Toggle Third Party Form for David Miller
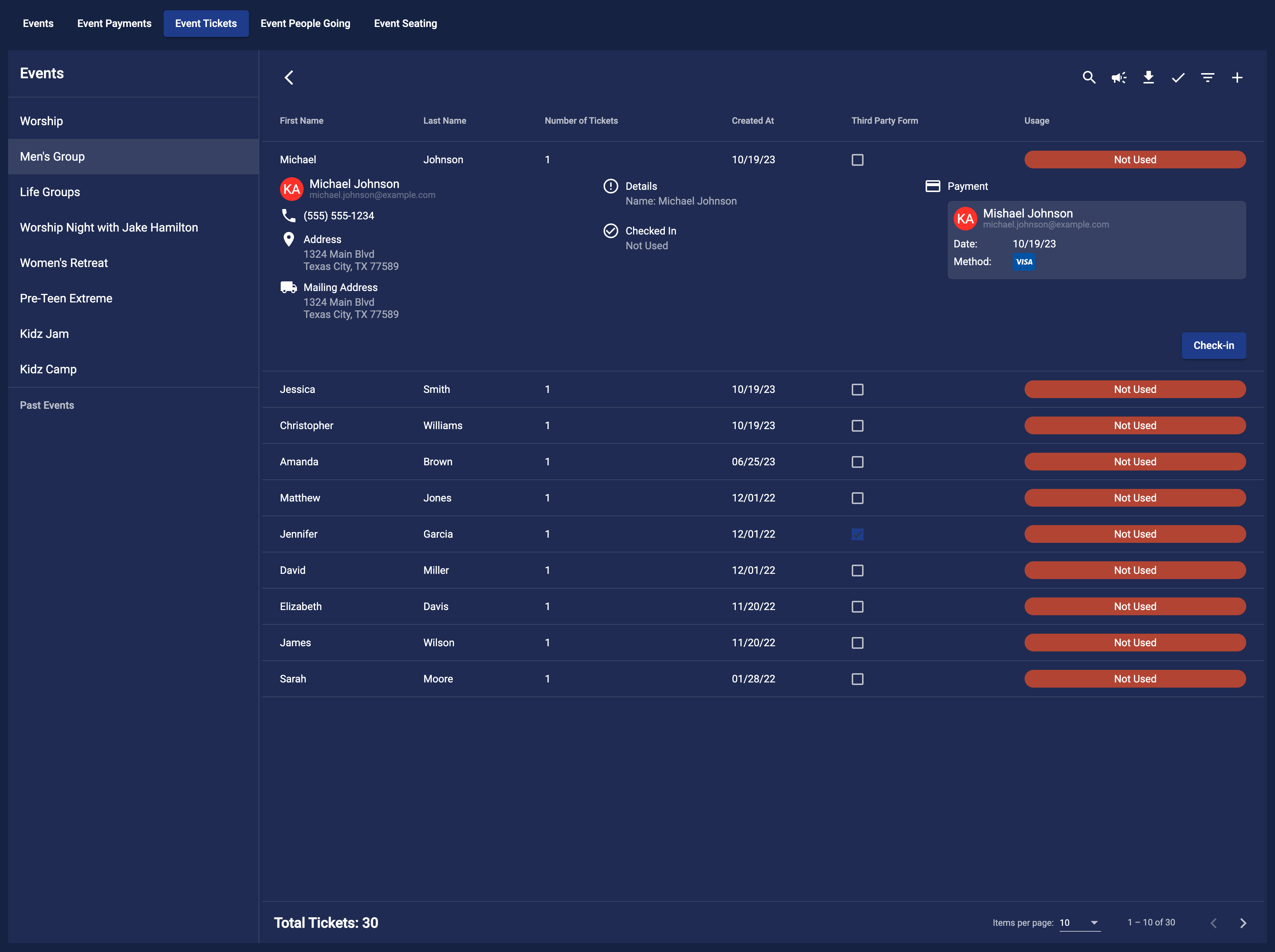Viewport: 1275px width, 952px height. (858, 571)
